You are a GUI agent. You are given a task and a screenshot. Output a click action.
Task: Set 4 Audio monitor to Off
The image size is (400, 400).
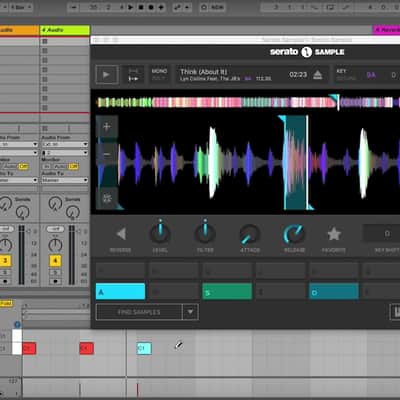74,166
